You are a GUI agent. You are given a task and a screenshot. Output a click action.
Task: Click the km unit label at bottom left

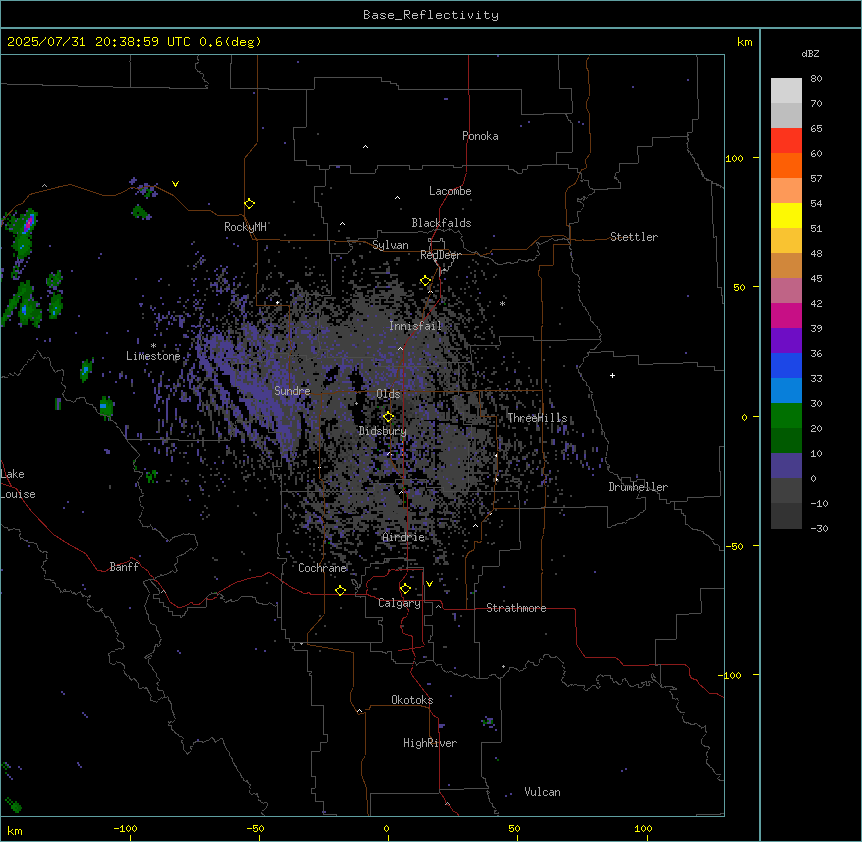coord(15,830)
